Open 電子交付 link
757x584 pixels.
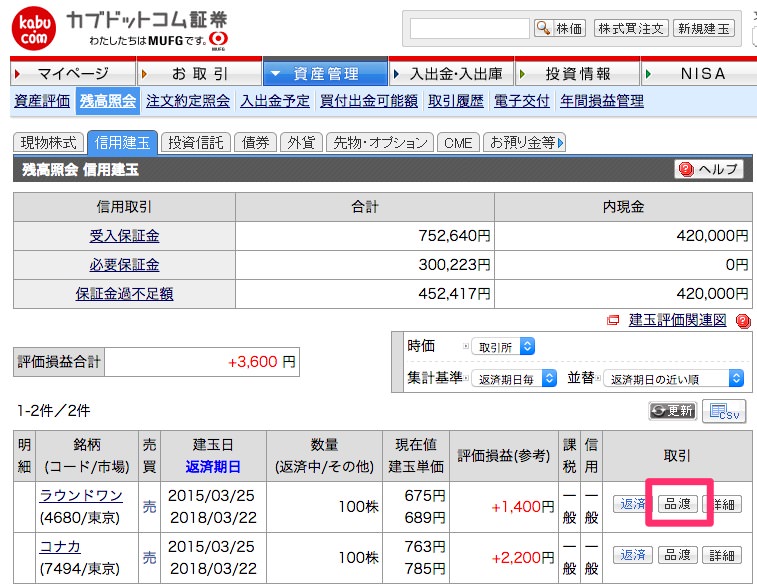click(521, 101)
